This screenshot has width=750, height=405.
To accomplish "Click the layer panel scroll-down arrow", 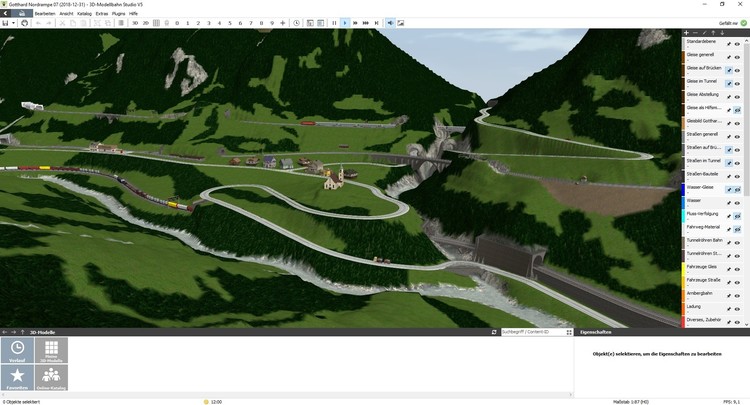I will (747, 325).
